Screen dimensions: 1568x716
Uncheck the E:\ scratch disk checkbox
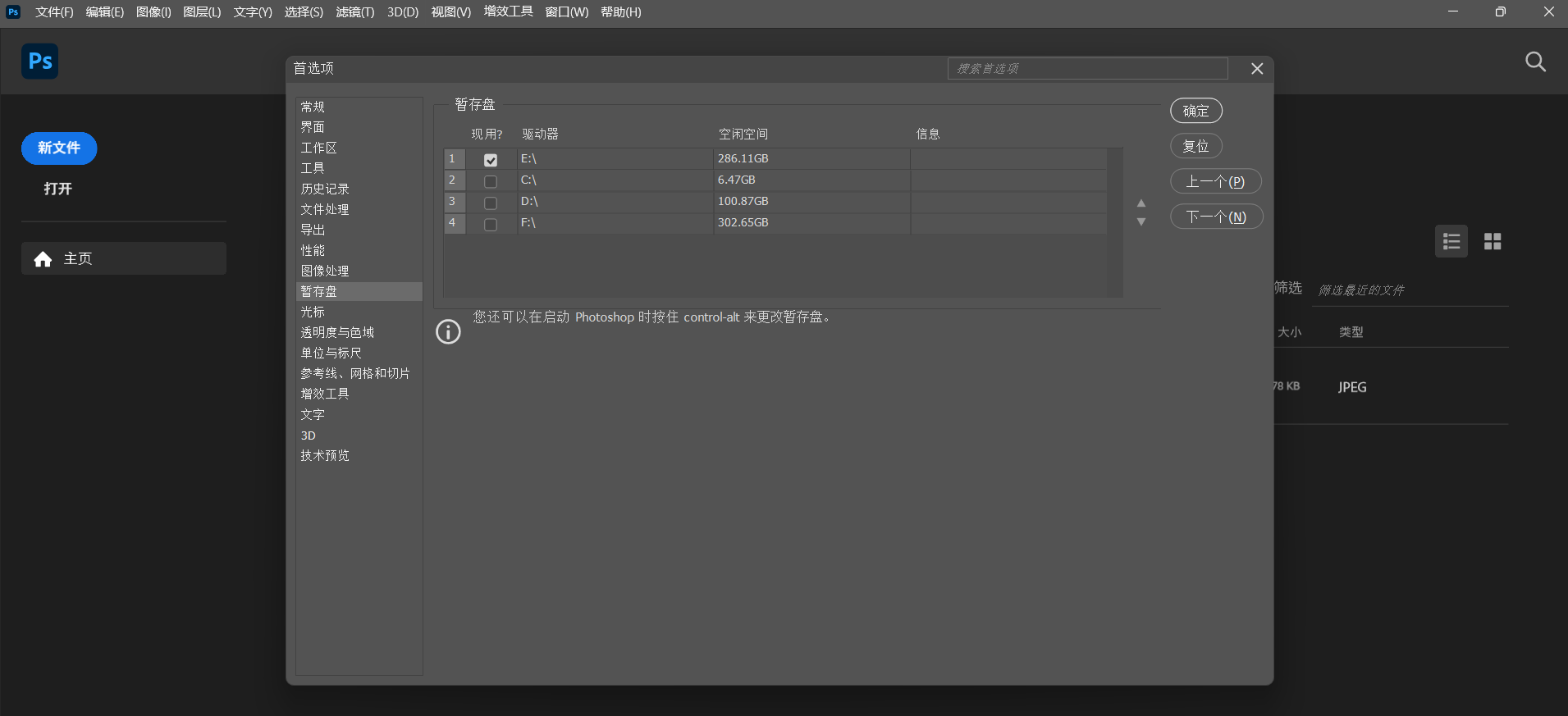491,160
